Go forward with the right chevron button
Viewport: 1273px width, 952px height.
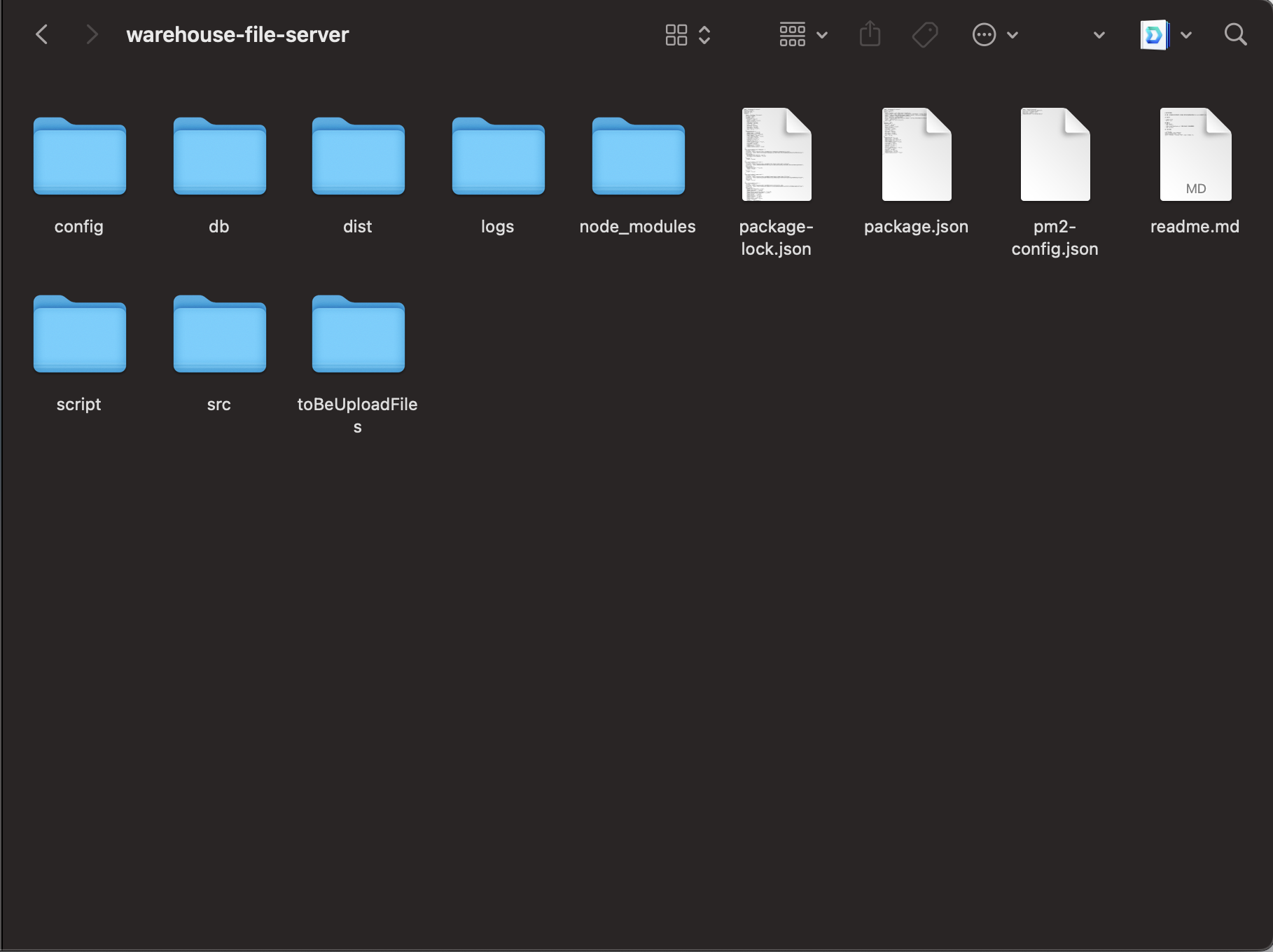click(x=91, y=34)
